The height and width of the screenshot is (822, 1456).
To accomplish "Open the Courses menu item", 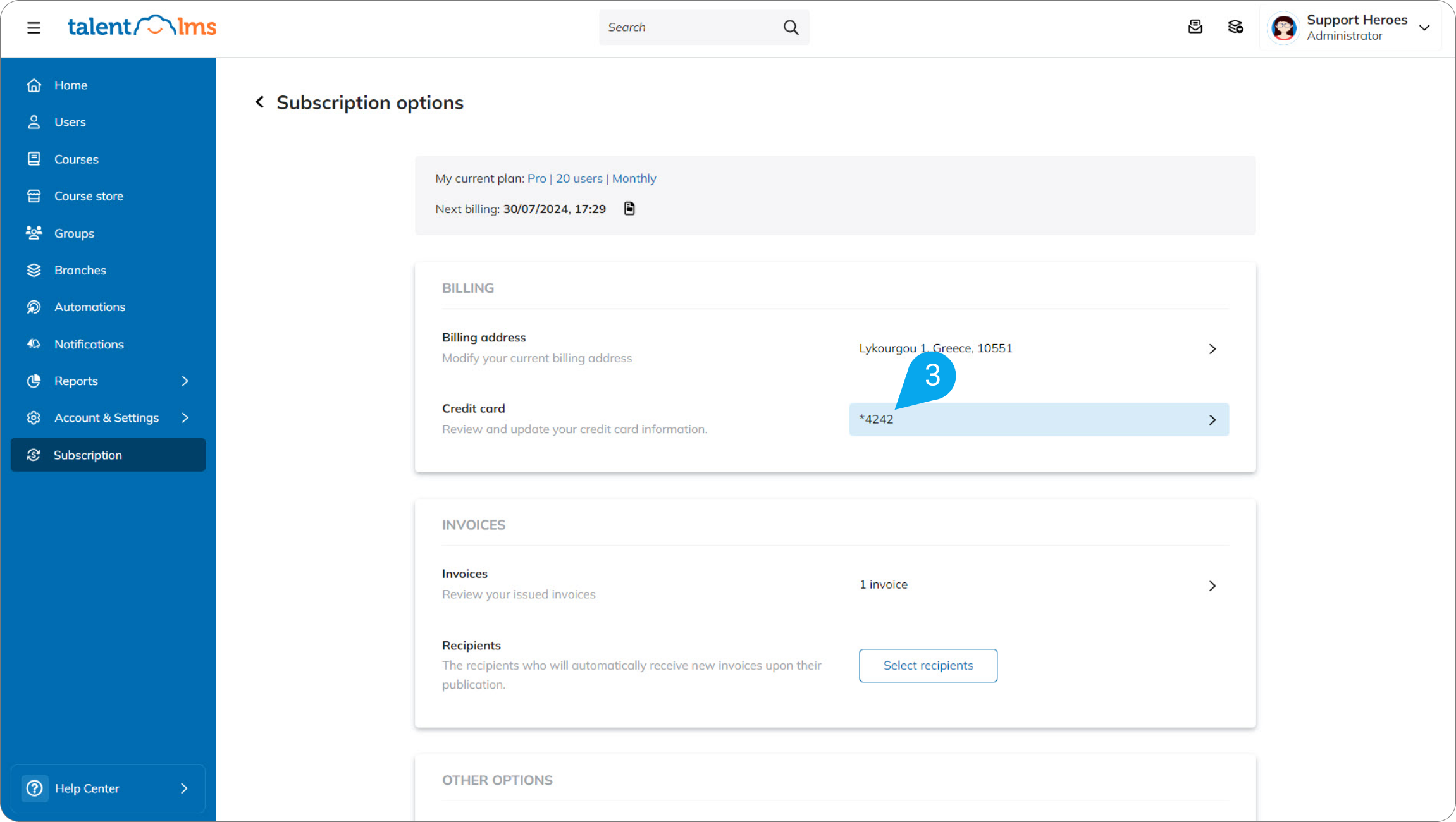I will coord(76,159).
